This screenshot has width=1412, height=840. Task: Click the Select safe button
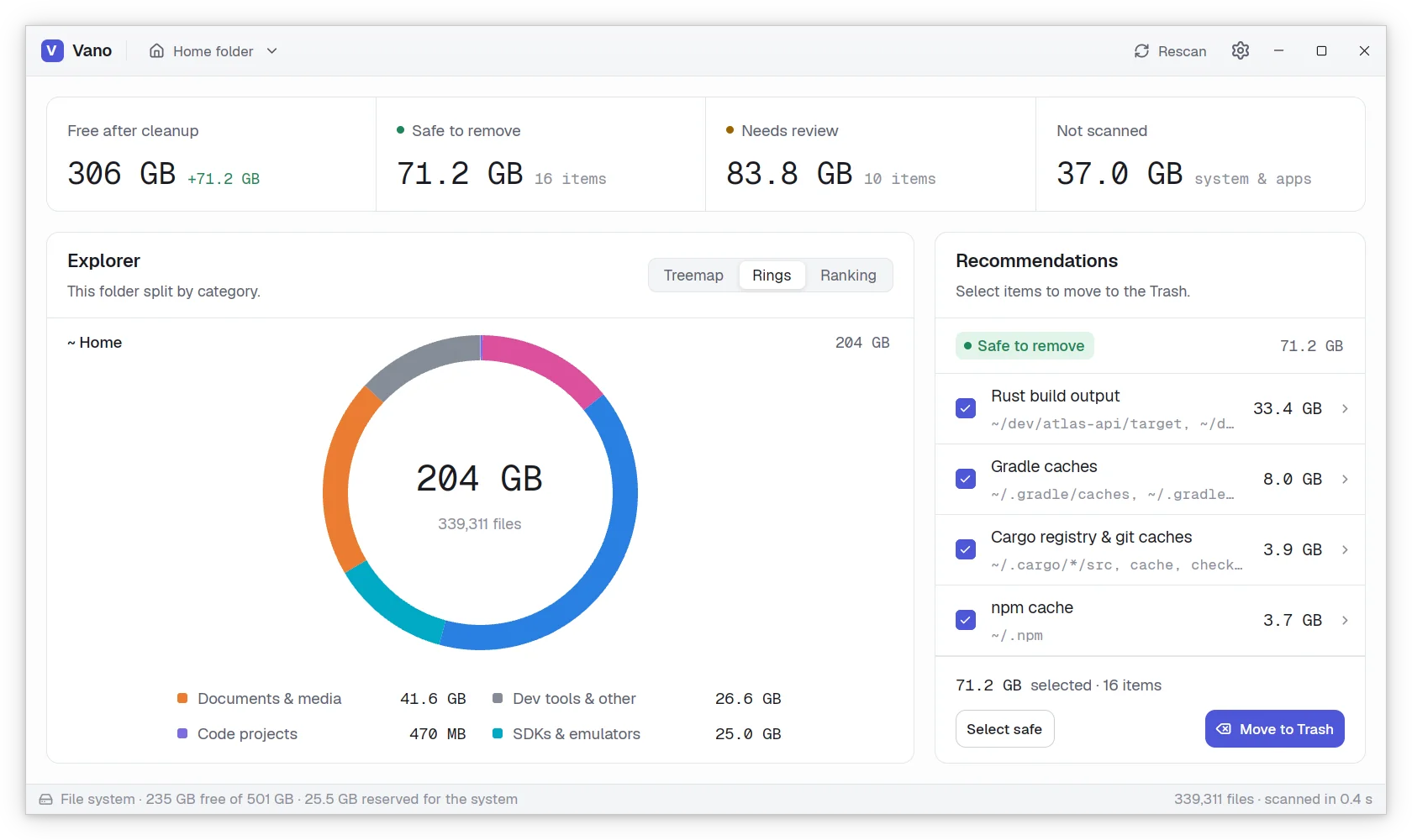[1004, 729]
